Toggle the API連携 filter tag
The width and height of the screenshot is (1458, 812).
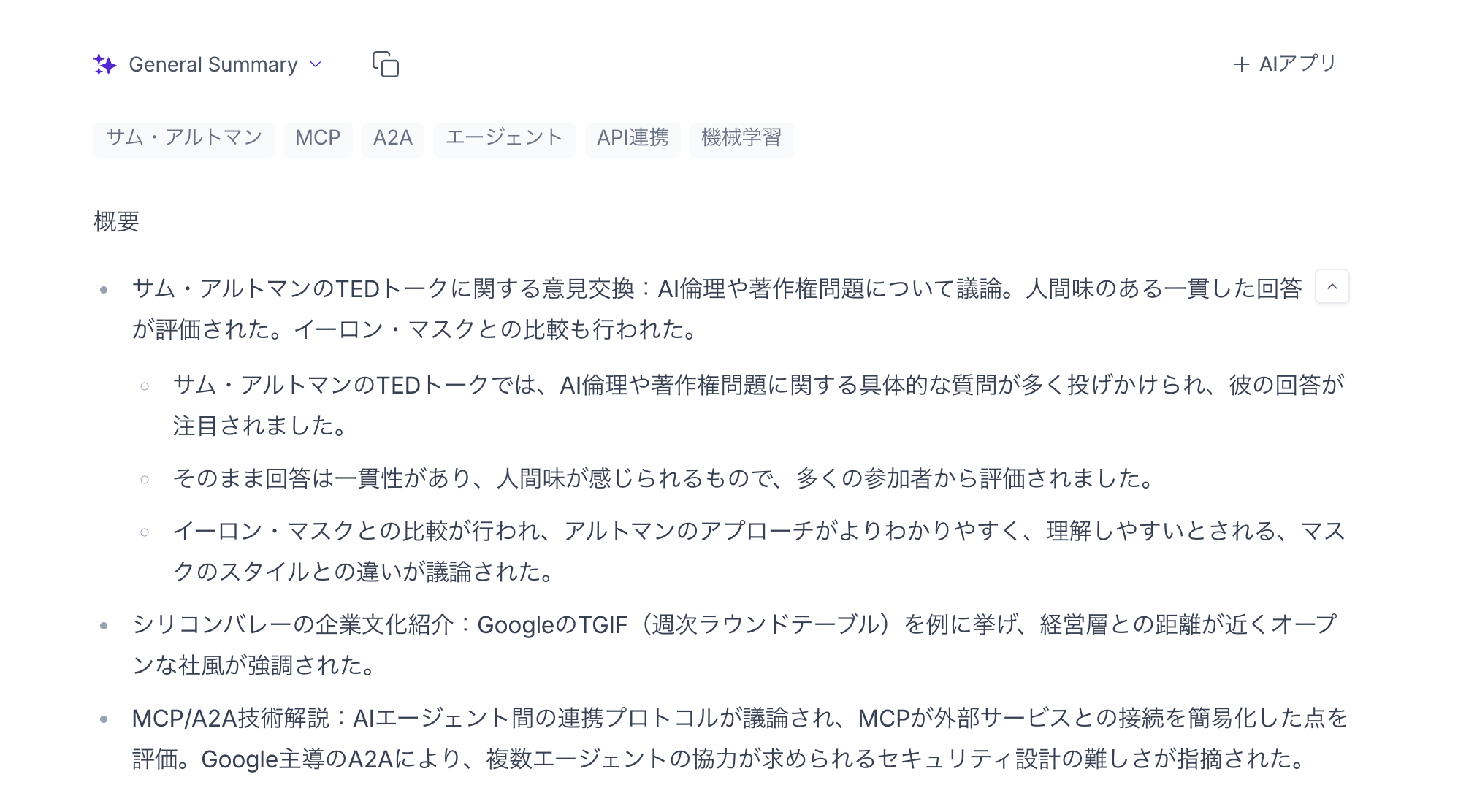(633, 138)
